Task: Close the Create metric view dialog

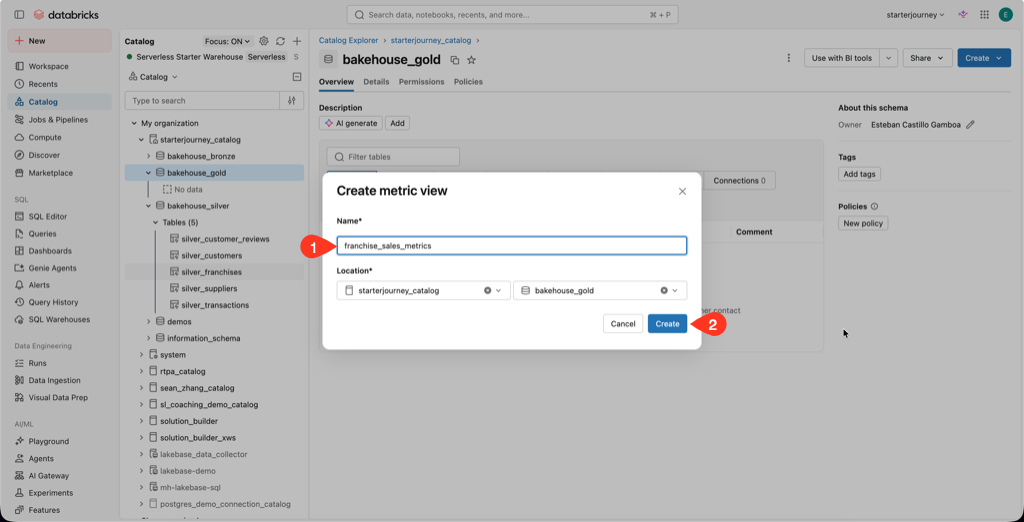Action: coord(682,191)
